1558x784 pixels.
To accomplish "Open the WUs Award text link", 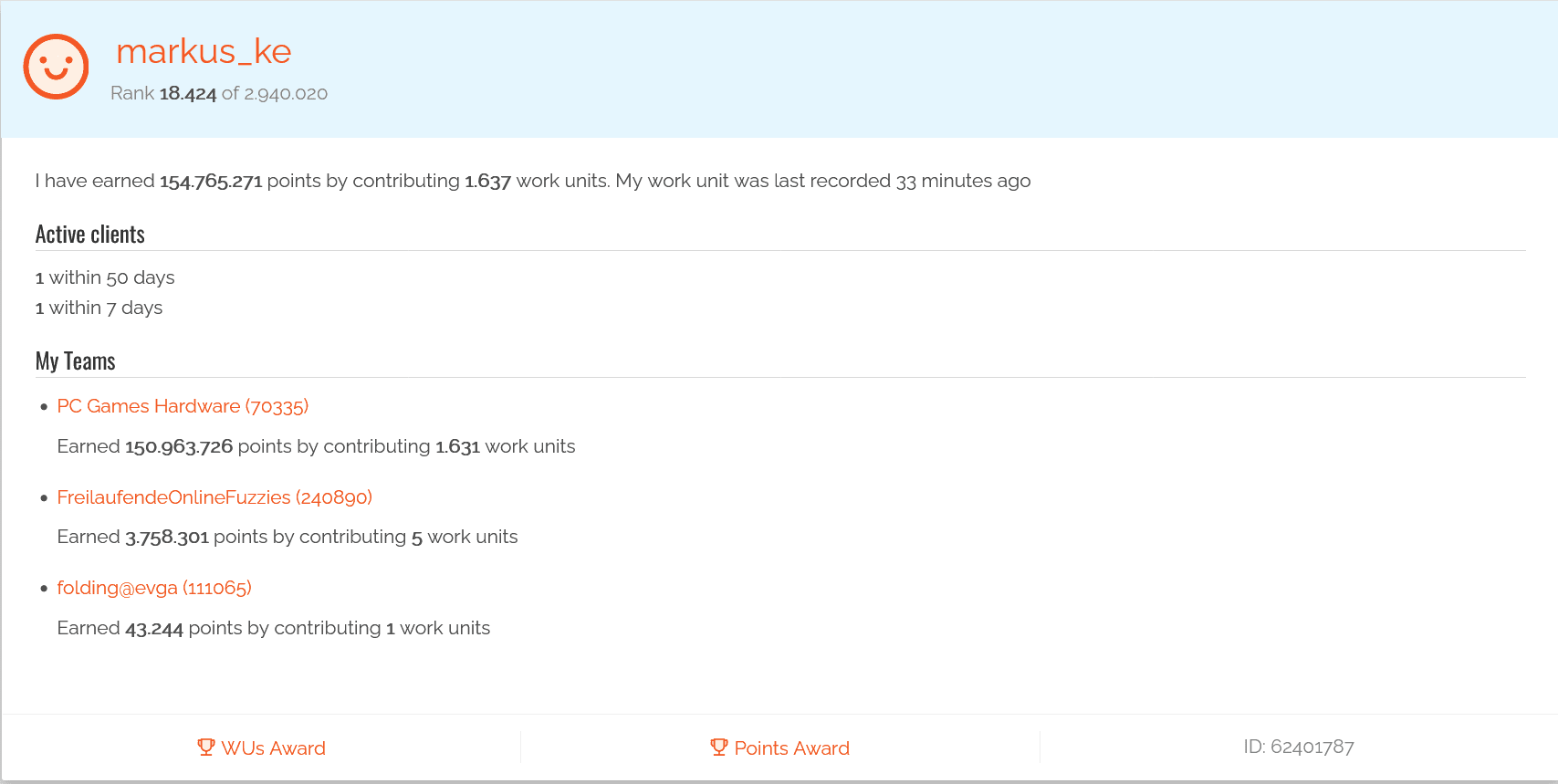I will pyautogui.click(x=273, y=748).
